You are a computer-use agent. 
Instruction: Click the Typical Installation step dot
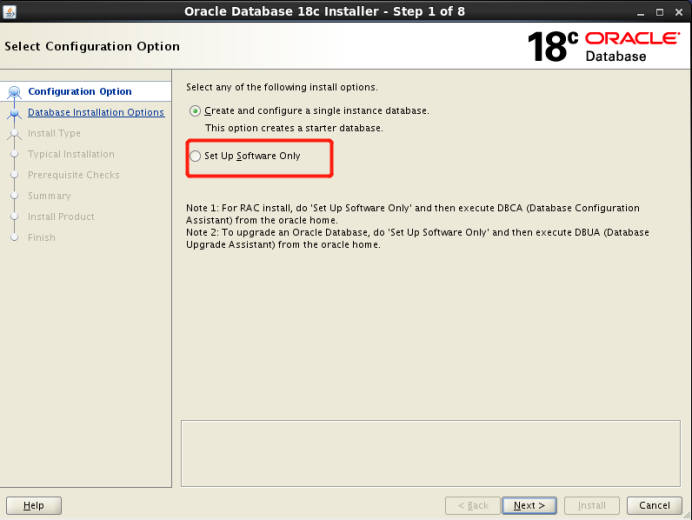pos(14,155)
